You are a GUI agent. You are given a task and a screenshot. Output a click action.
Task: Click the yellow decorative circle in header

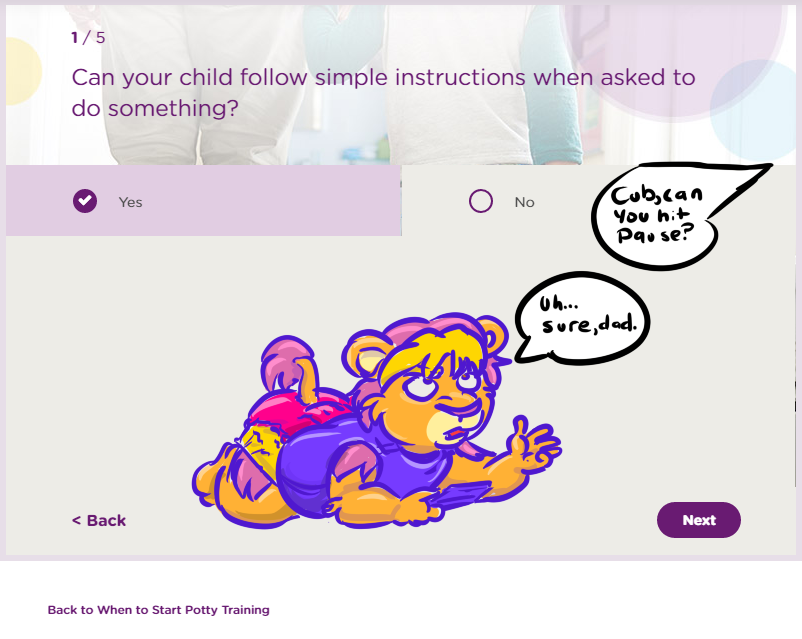18,70
